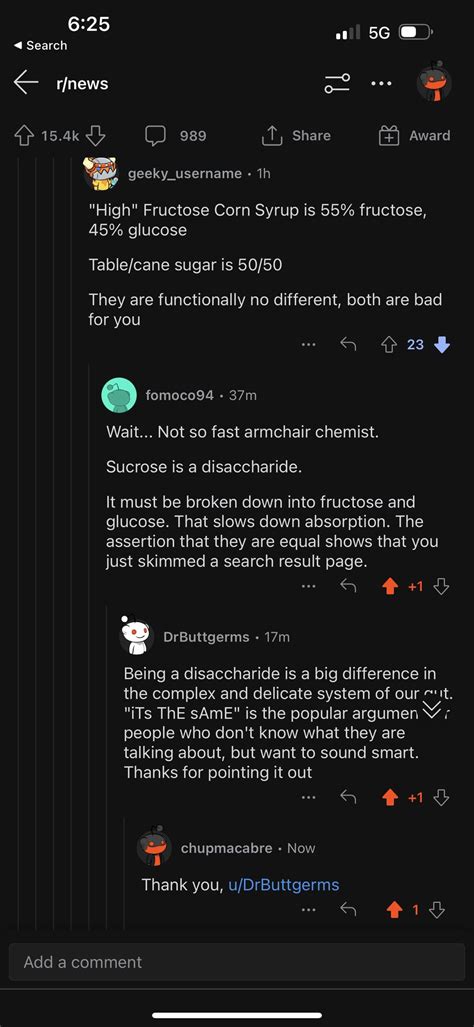The height and width of the screenshot is (1027, 474).
Task: Reply to geeky_username's comment
Action: tap(348, 345)
